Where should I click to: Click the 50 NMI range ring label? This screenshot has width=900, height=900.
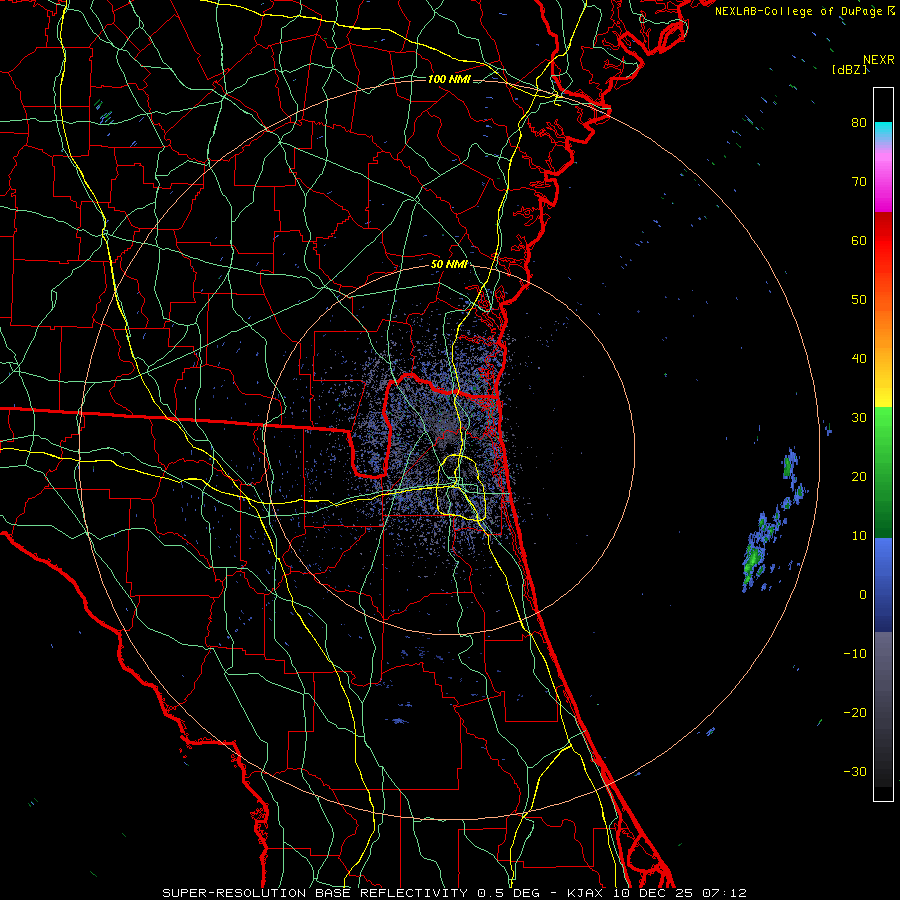(449, 264)
